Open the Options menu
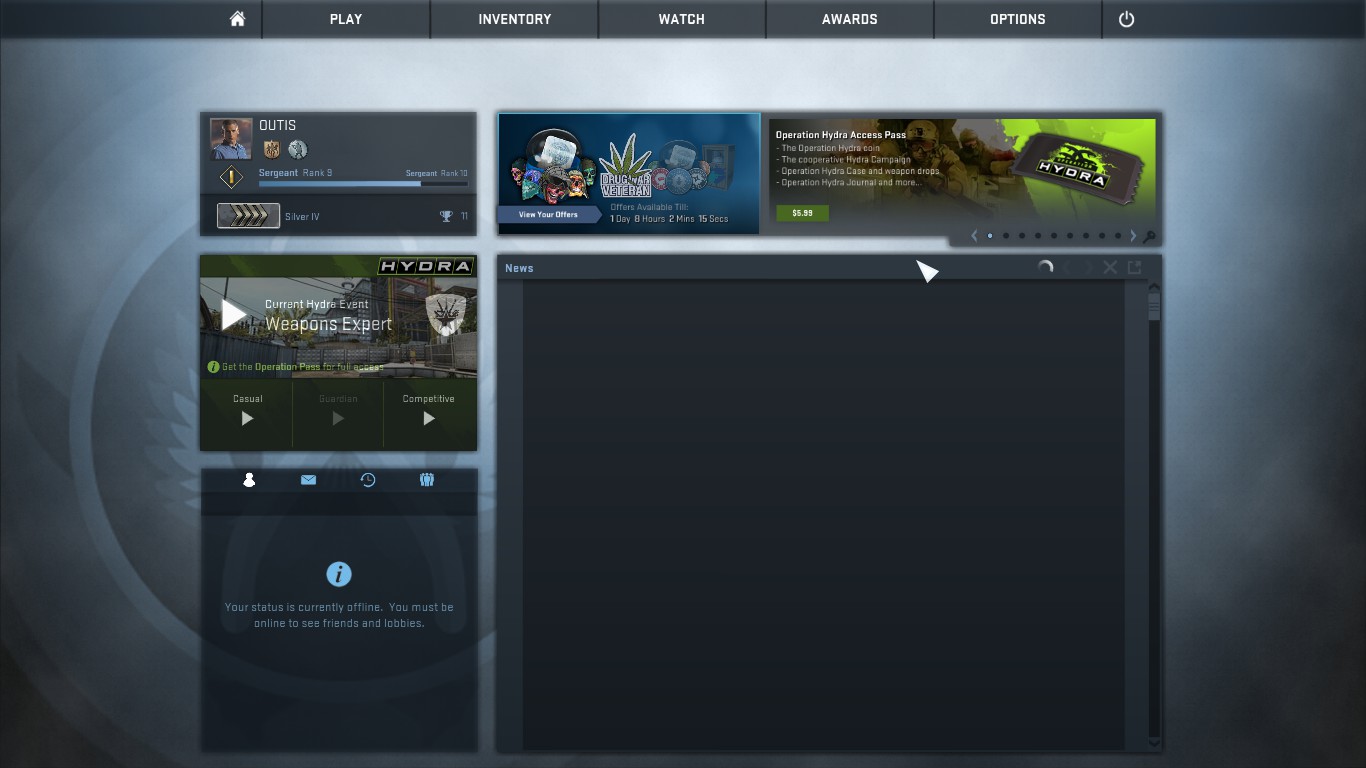This screenshot has width=1366, height=768. point(1018,19)
